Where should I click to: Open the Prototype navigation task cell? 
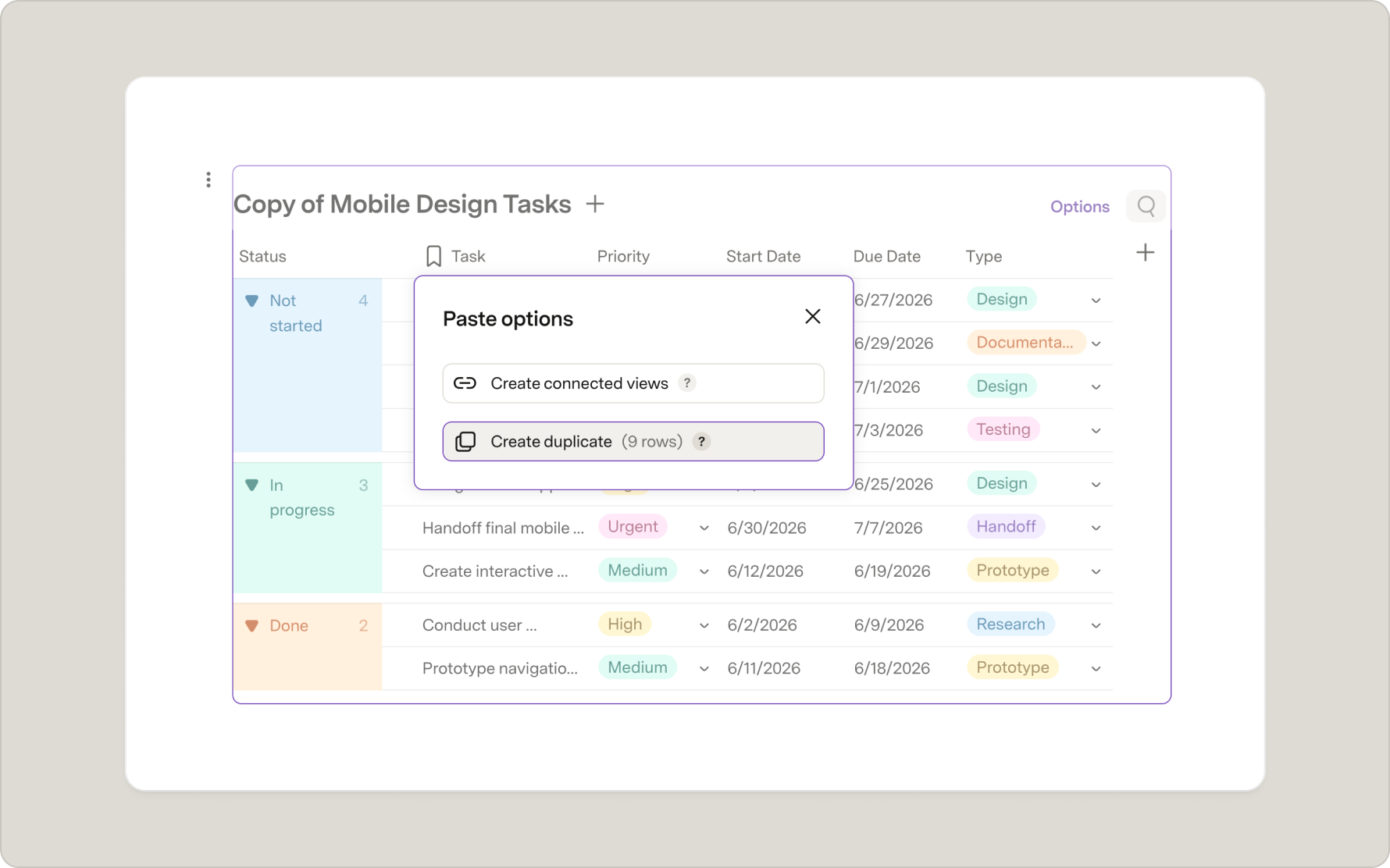500,668
